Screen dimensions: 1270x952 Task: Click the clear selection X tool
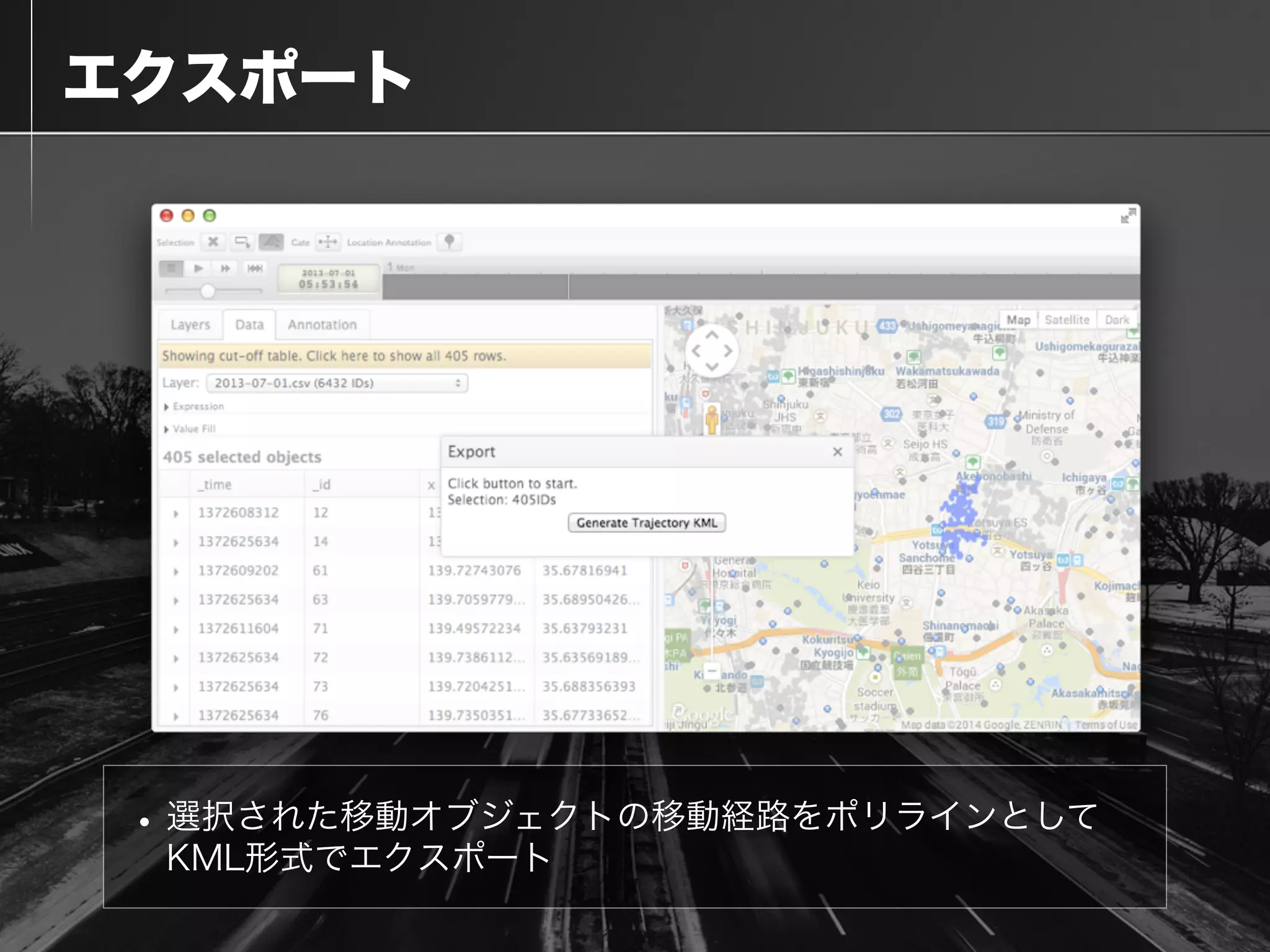tap(213, 242)
